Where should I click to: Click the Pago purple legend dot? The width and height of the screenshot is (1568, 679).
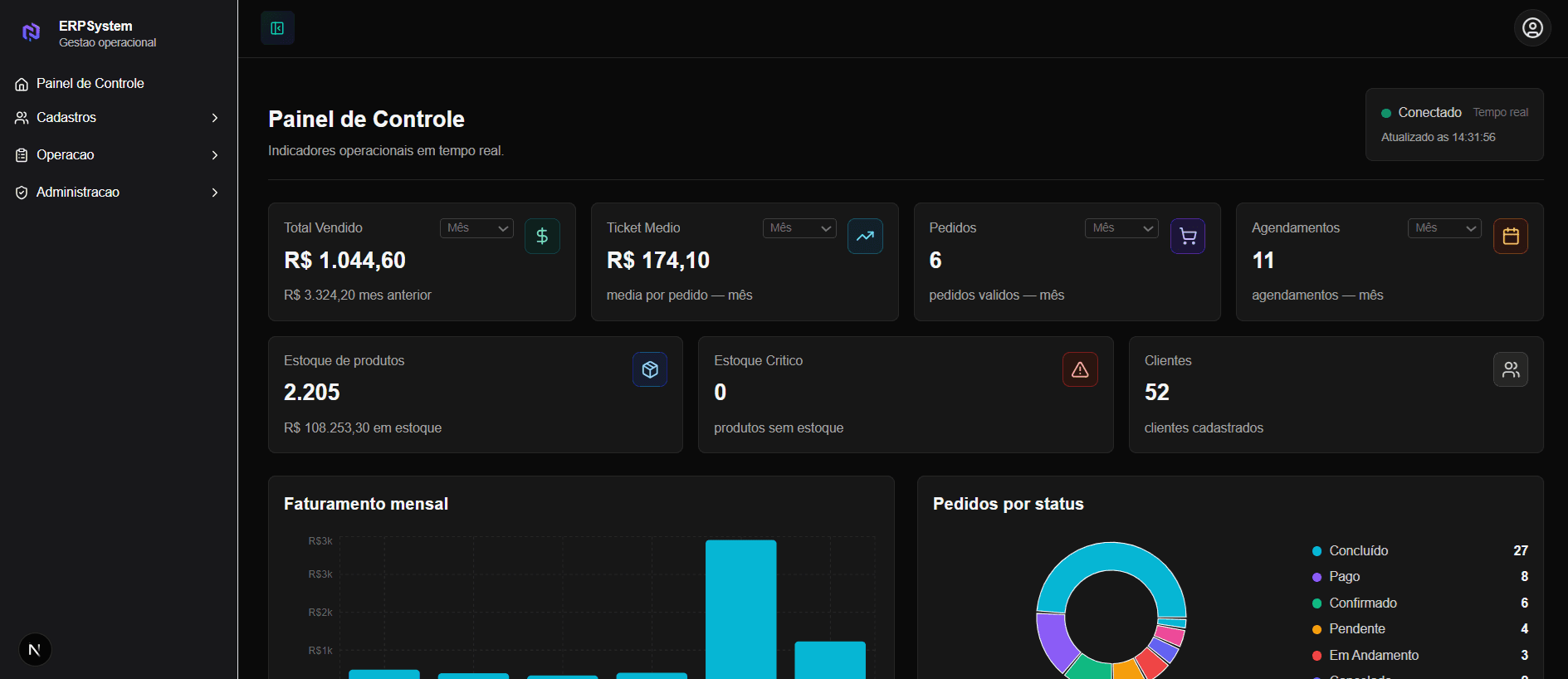[1316, 577]
